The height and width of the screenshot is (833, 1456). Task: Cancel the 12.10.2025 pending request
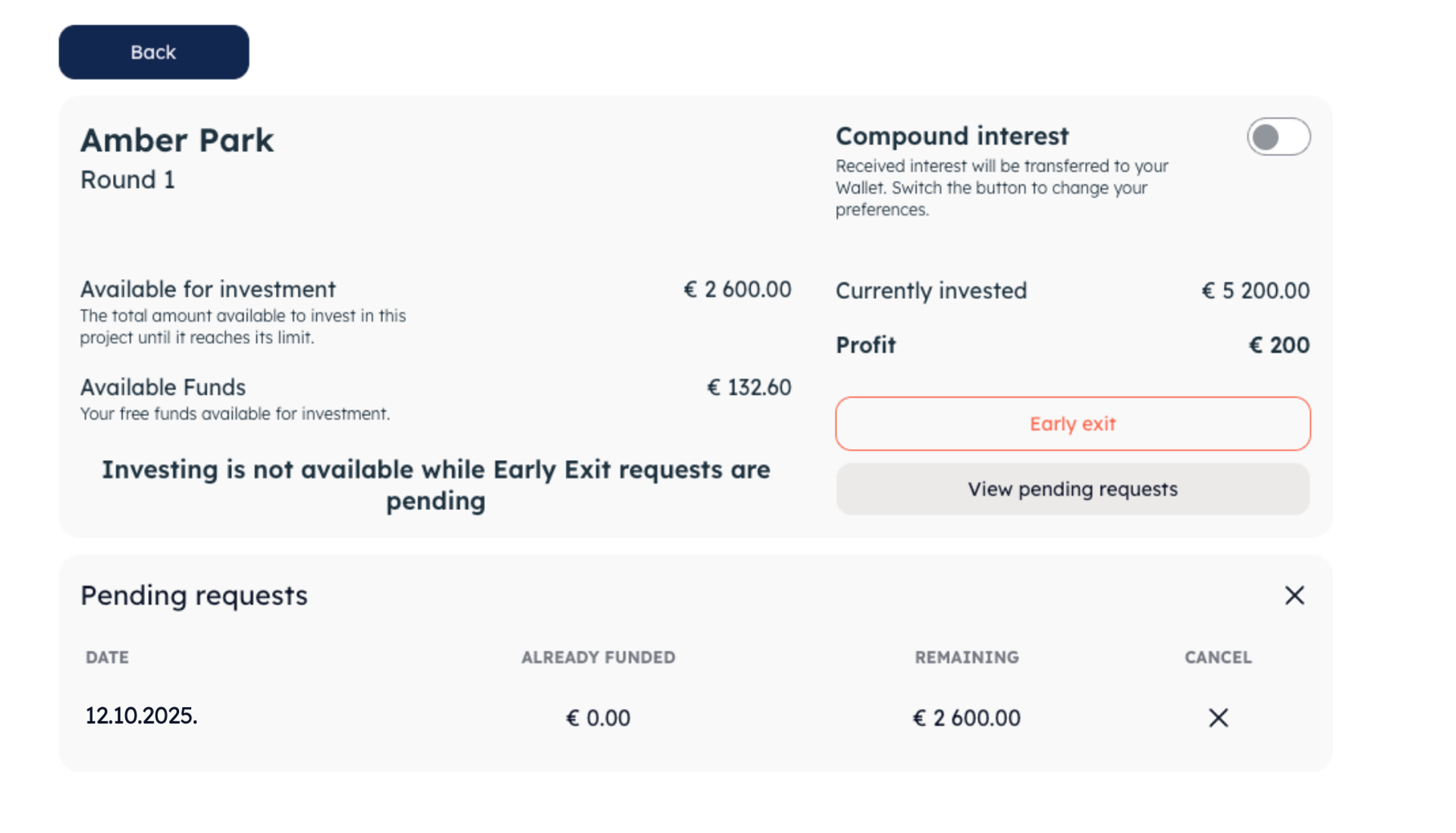pos(1218,718)
